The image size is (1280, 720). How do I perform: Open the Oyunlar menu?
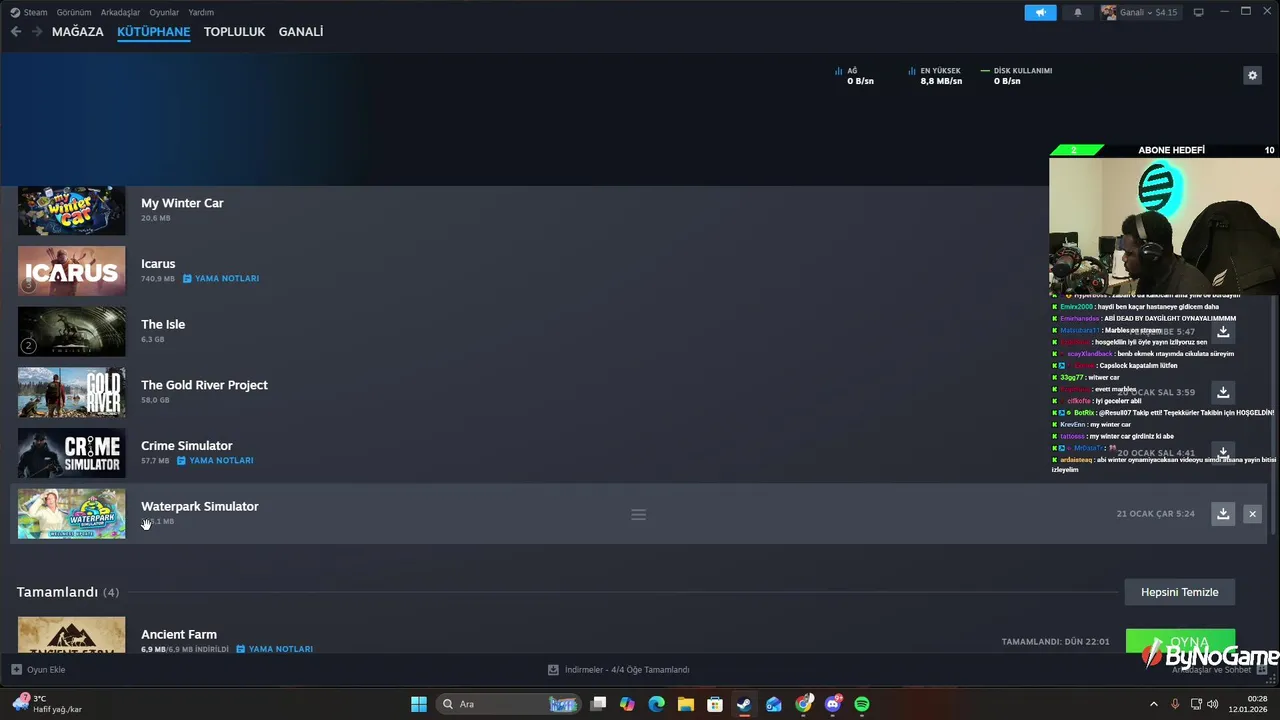click(164, 12)
